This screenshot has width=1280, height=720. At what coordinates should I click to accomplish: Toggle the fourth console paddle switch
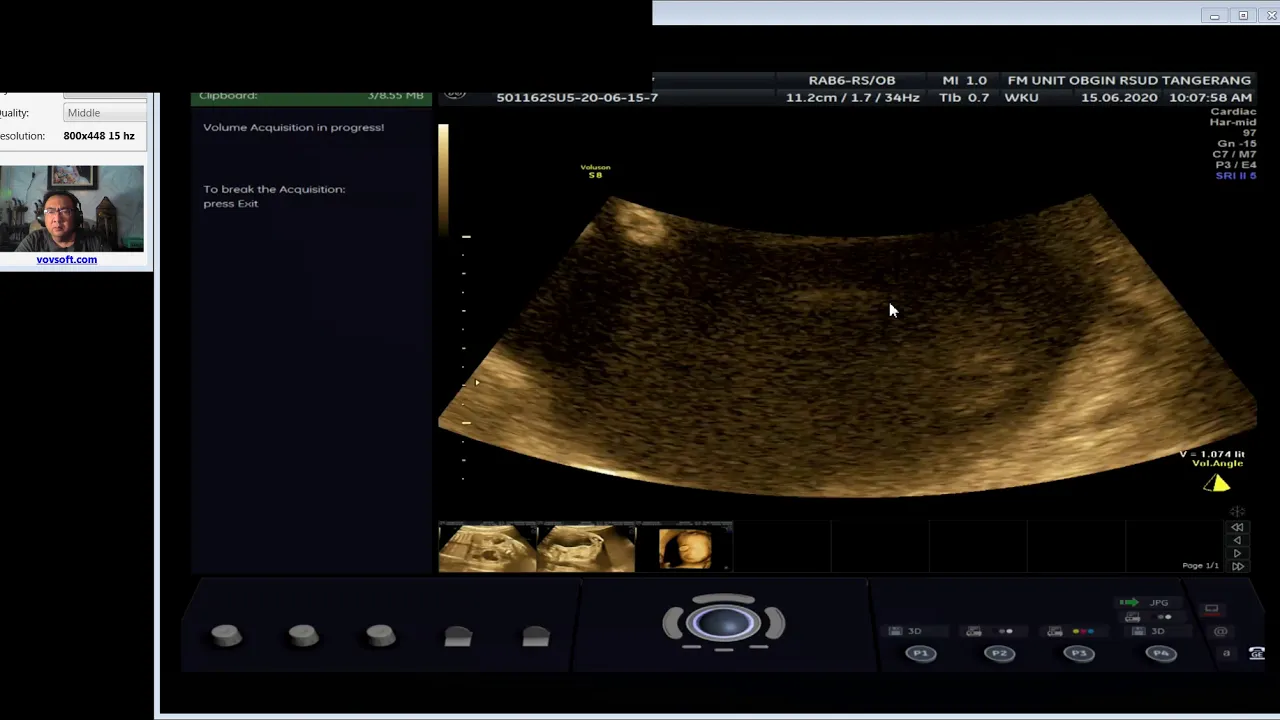[x=458, y=636]
